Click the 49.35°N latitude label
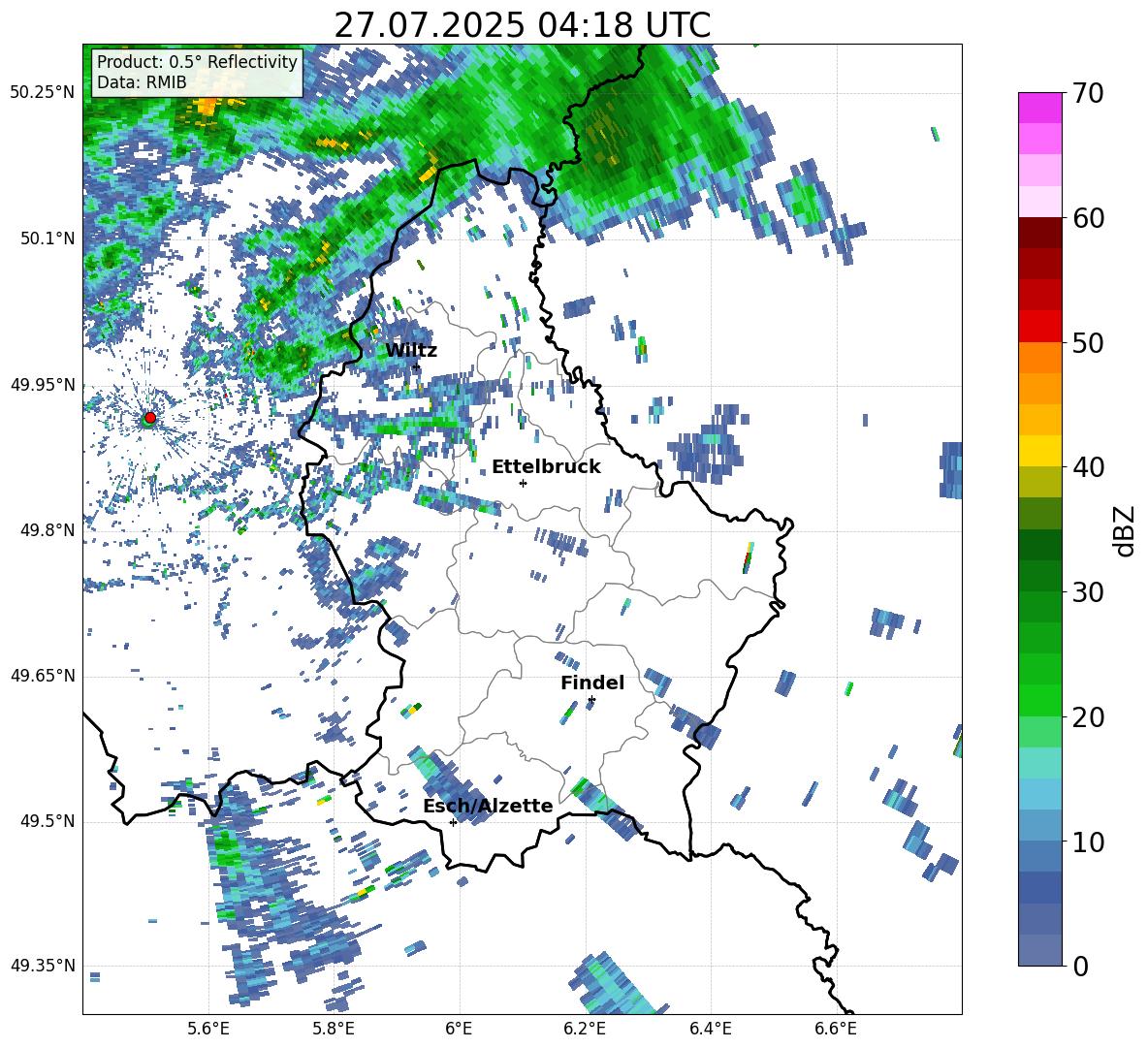This screenshot has height=1048, width=1148. pyautogui.click(x=43, y=966)
